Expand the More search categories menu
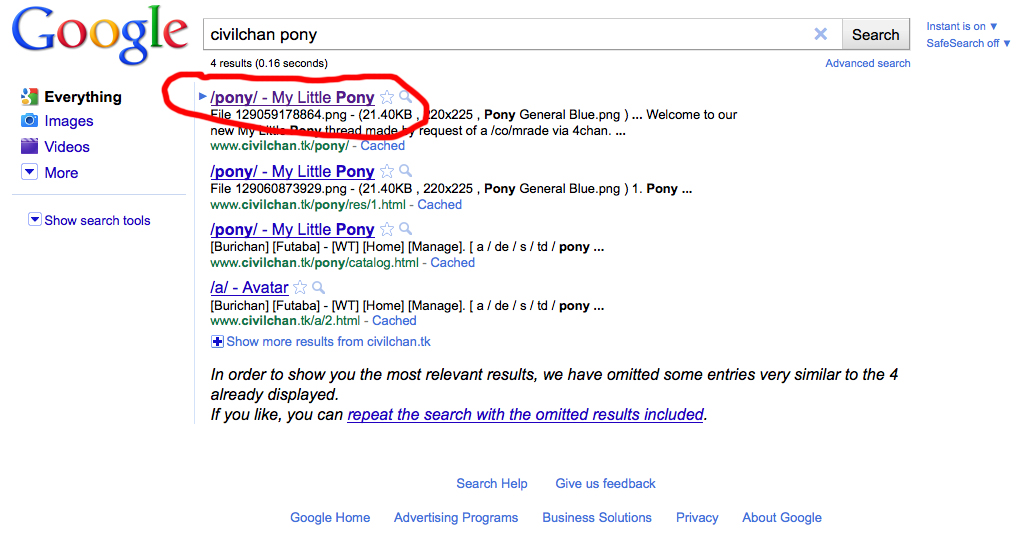Viewport: 1026px width, 550px height. [50, 173]
